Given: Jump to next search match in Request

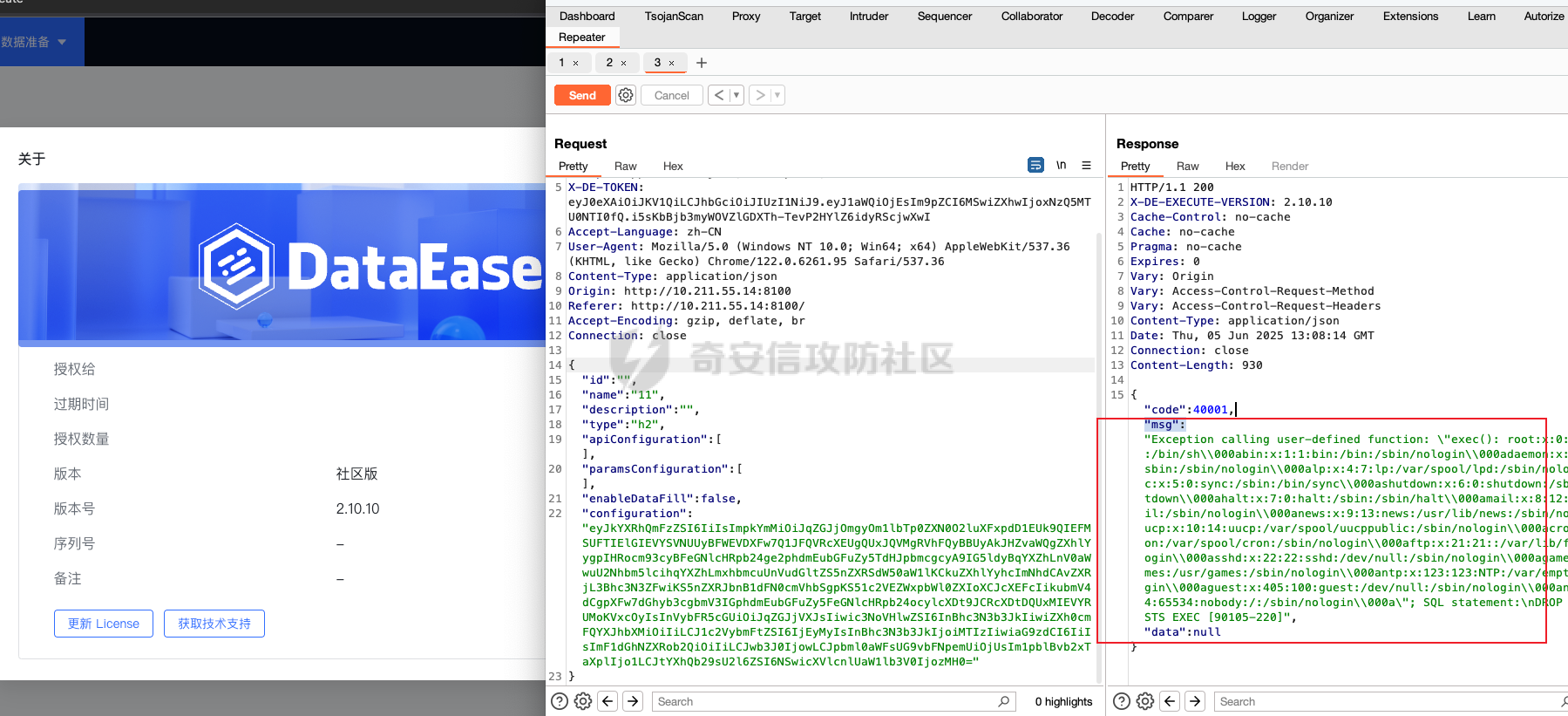Looking at the screenshot, I should 634,701.
